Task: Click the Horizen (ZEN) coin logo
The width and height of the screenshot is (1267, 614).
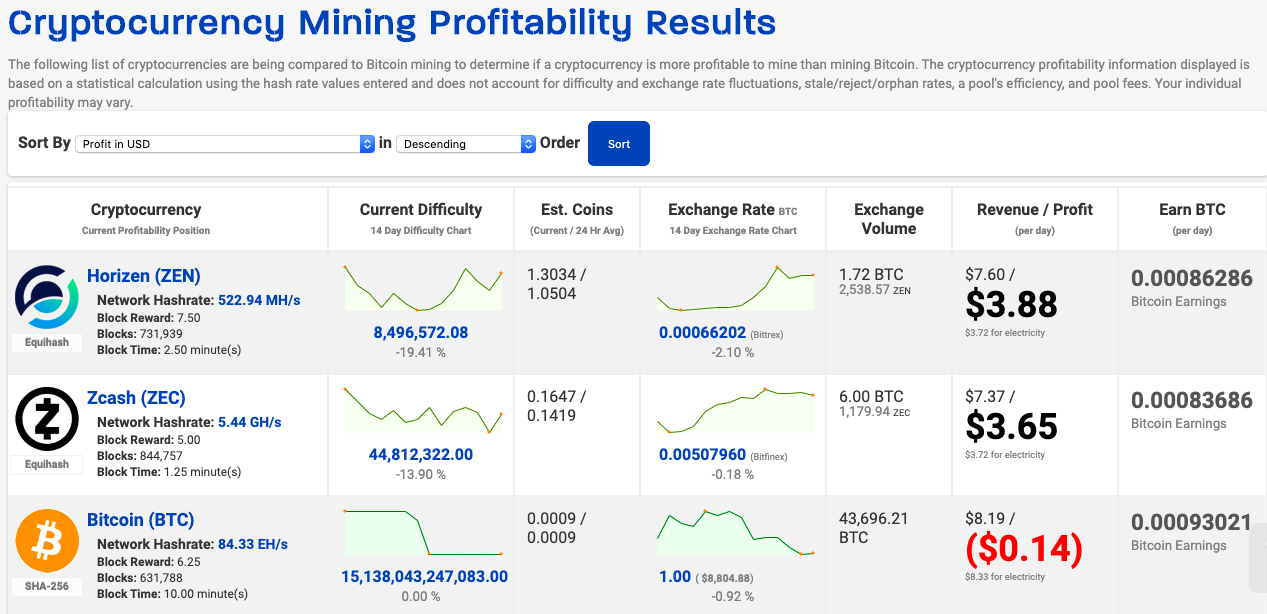Action: click(47, 297)
